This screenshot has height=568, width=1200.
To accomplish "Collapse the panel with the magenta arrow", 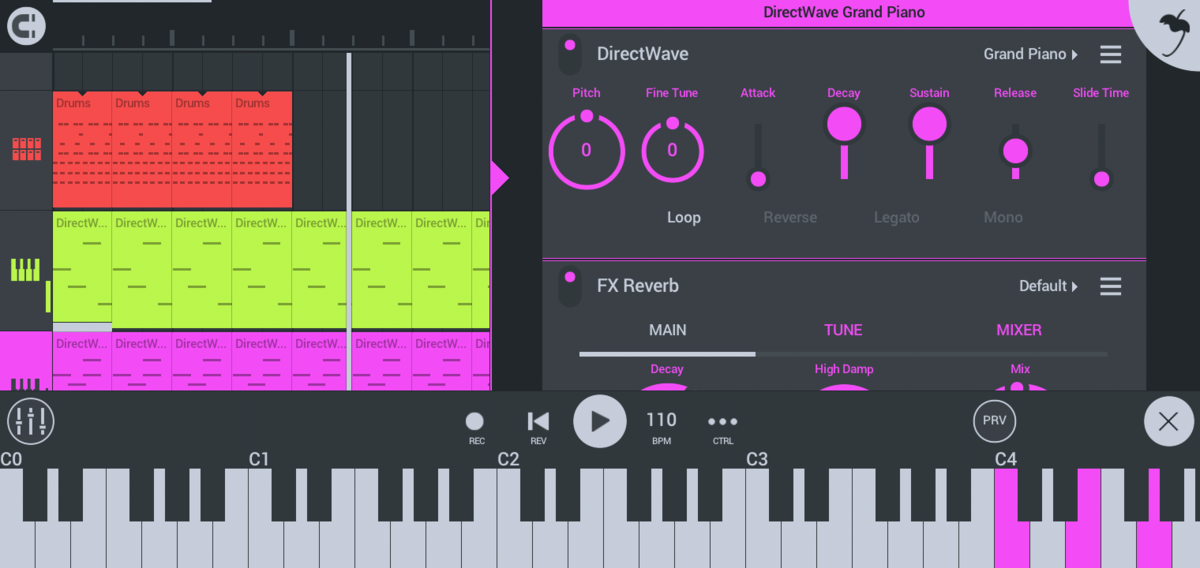I will (x=499, y=179).
